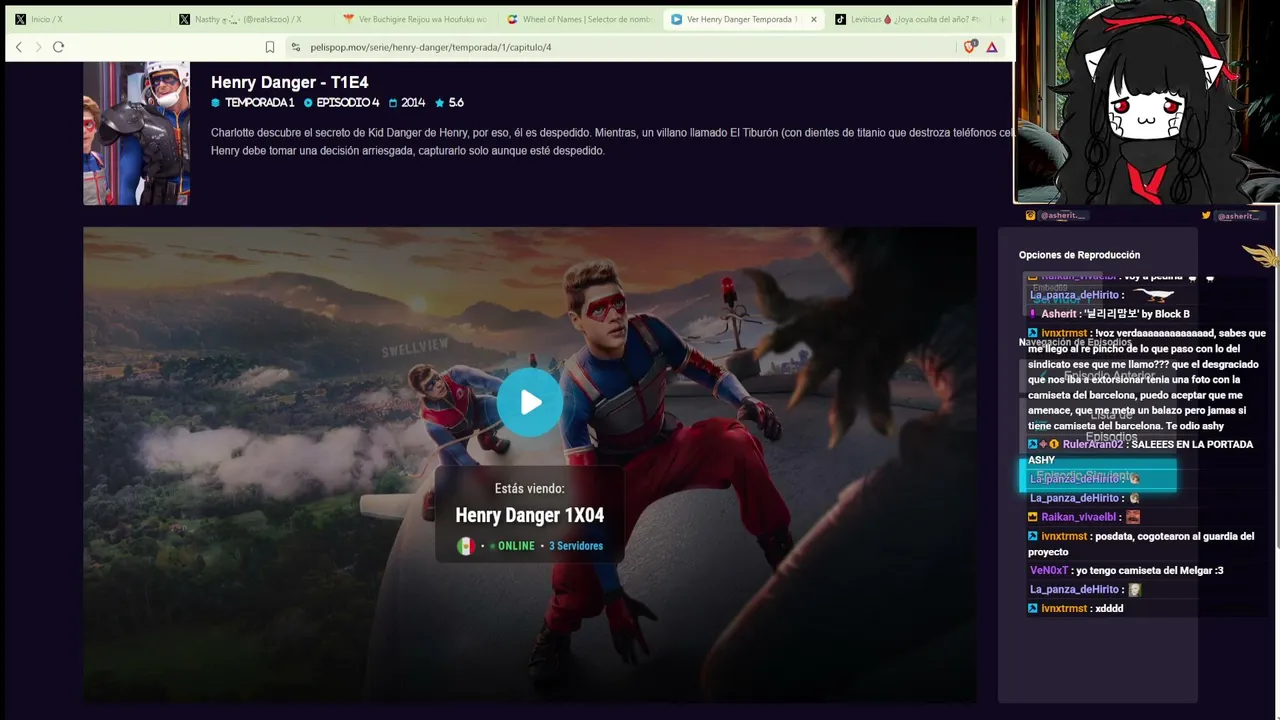Click the Mexico flag language icon
The height and width of the screenshot is (720, 1280).
pos(465,546)
